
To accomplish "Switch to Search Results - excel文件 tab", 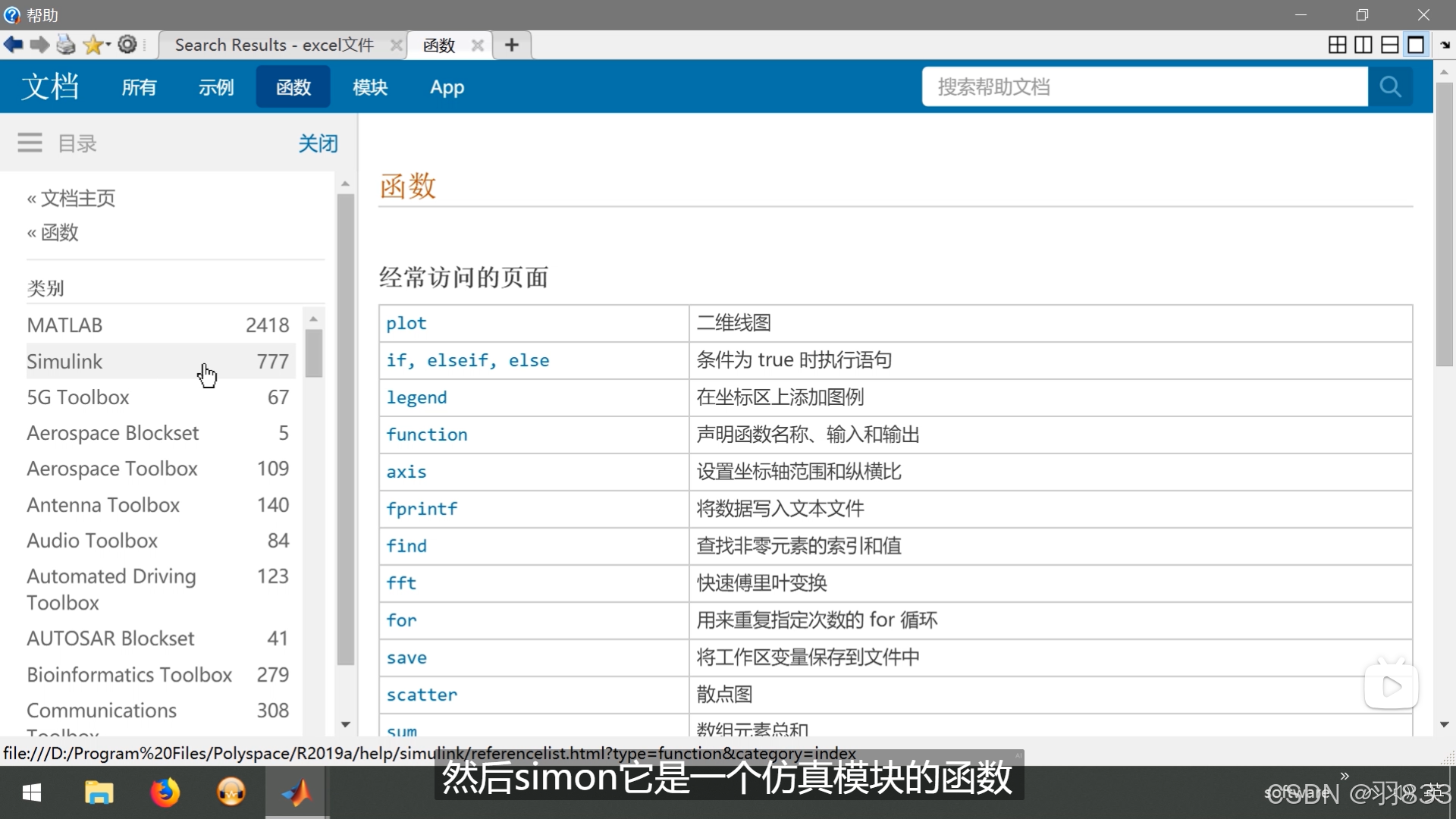I will click(275, 45).
